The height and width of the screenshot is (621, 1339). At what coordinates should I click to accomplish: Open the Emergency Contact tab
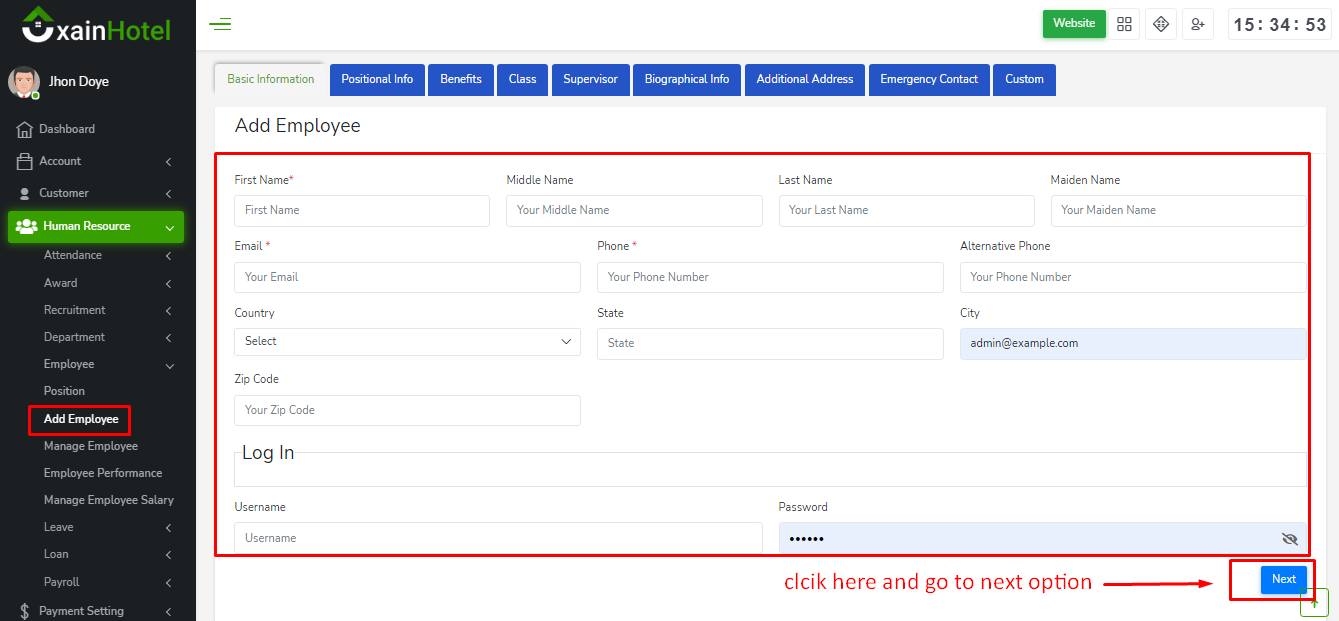928,80
